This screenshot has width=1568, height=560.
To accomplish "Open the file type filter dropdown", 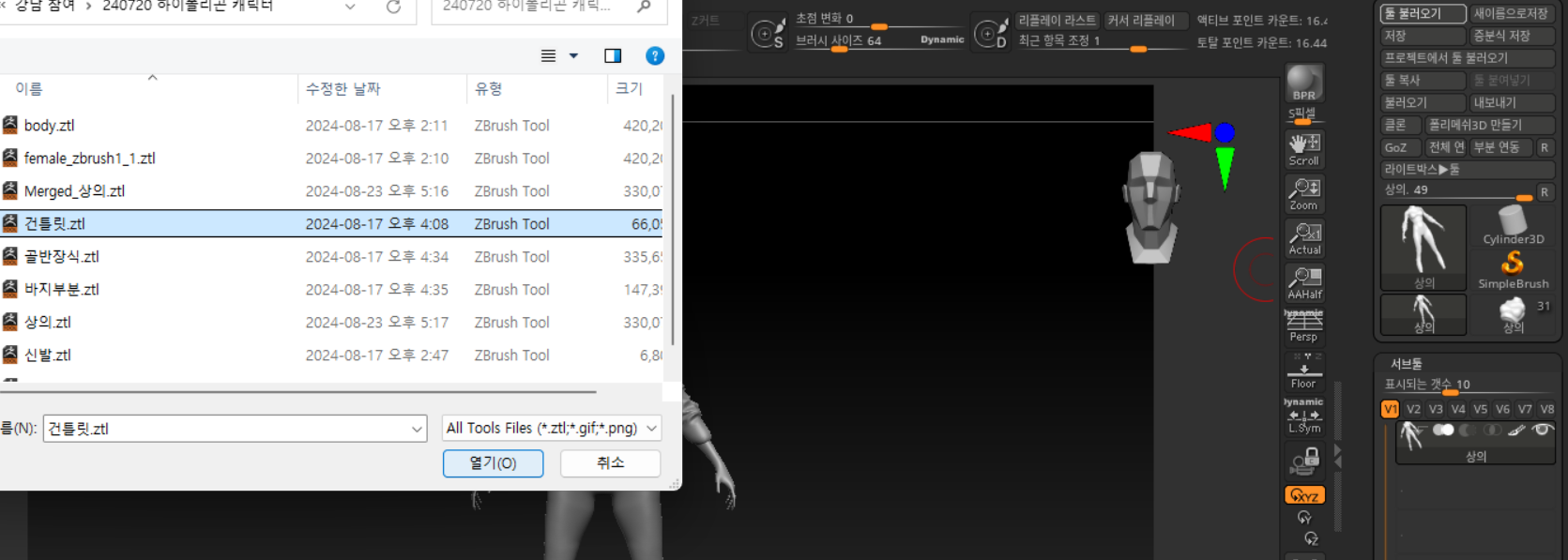I will pyautogui.click(x=551, y=429).
